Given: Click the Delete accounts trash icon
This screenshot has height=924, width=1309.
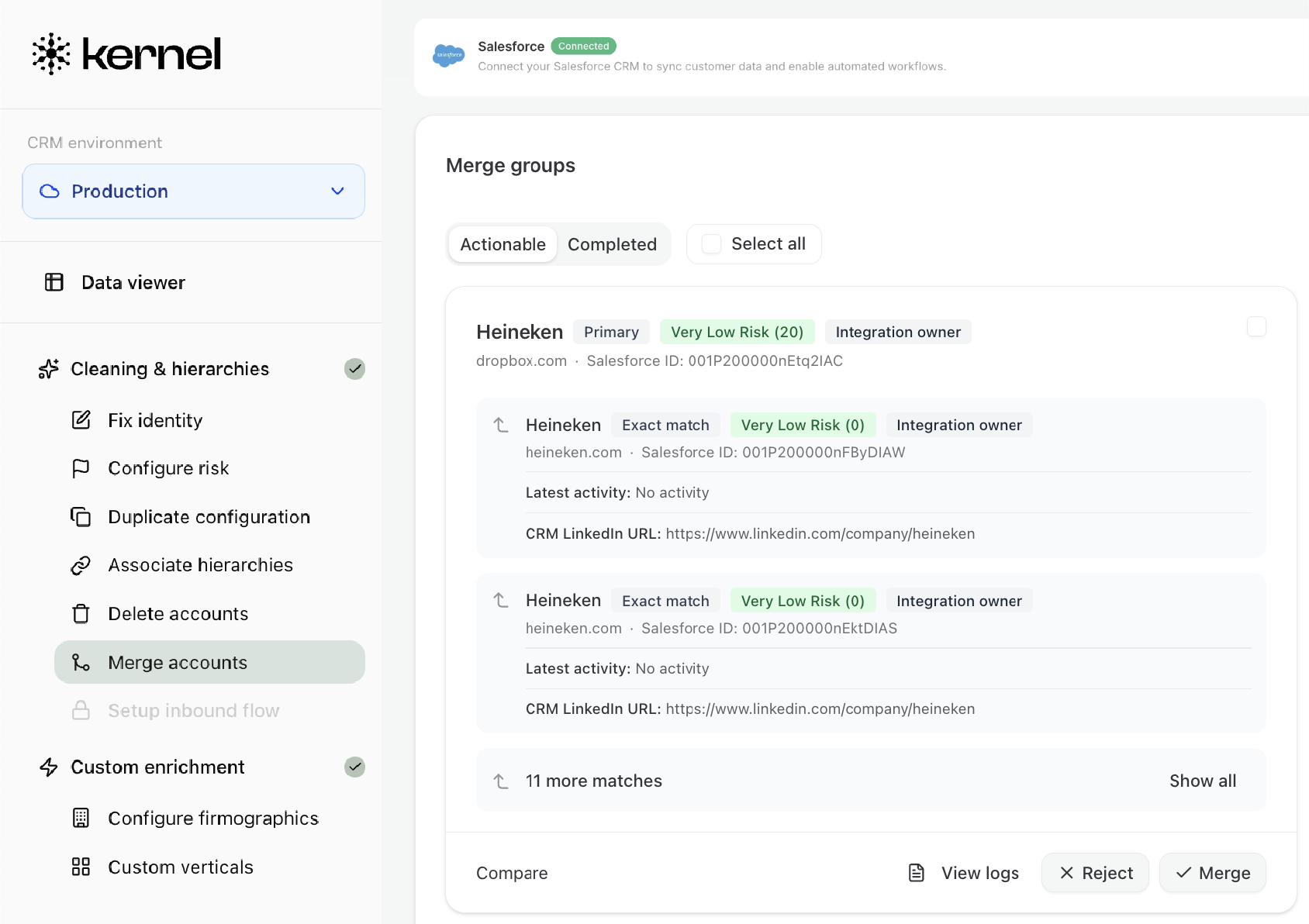Looking at the screenshot, I should pos(81,614).
